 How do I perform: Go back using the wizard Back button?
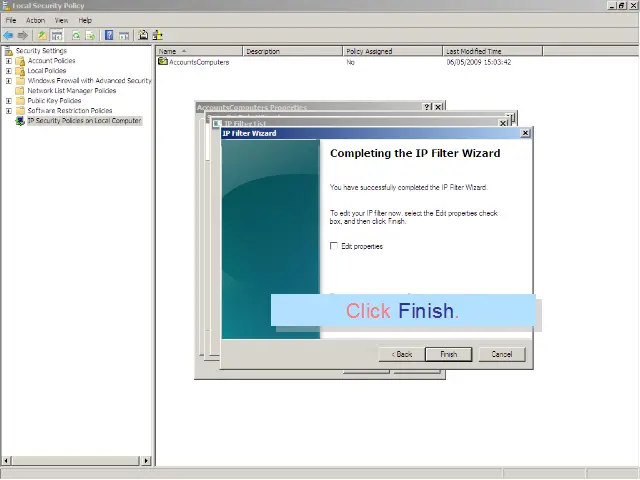(x=401, y=354)
